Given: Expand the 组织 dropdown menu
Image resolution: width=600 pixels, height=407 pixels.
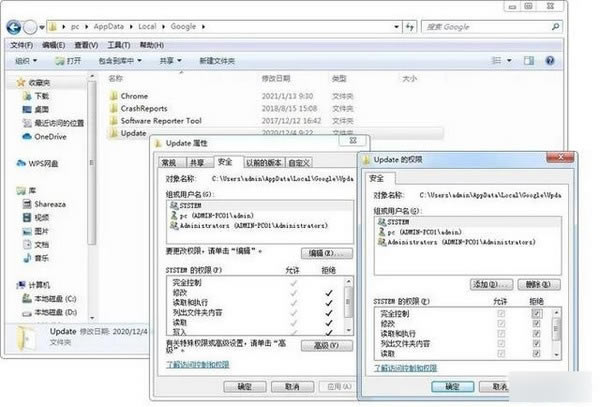Looking at the screenshot, I should [x=26, y=61].
